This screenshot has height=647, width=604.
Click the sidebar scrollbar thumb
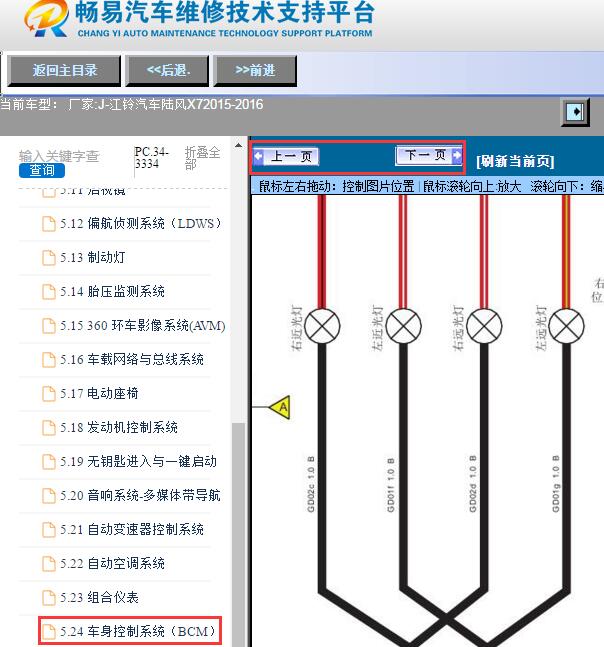tap(238, 535)
